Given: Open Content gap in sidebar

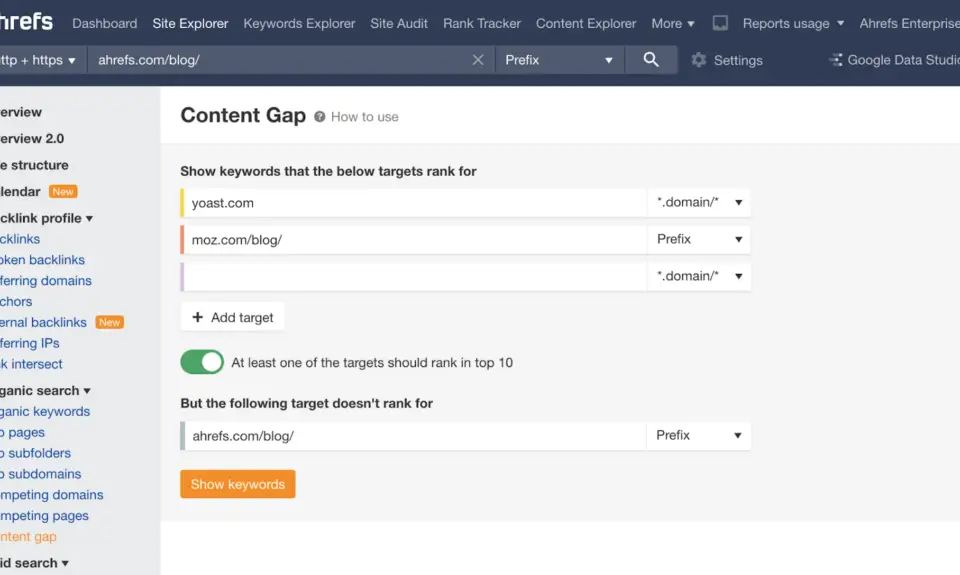Looking at the screenshot, I should pos(28,536).
